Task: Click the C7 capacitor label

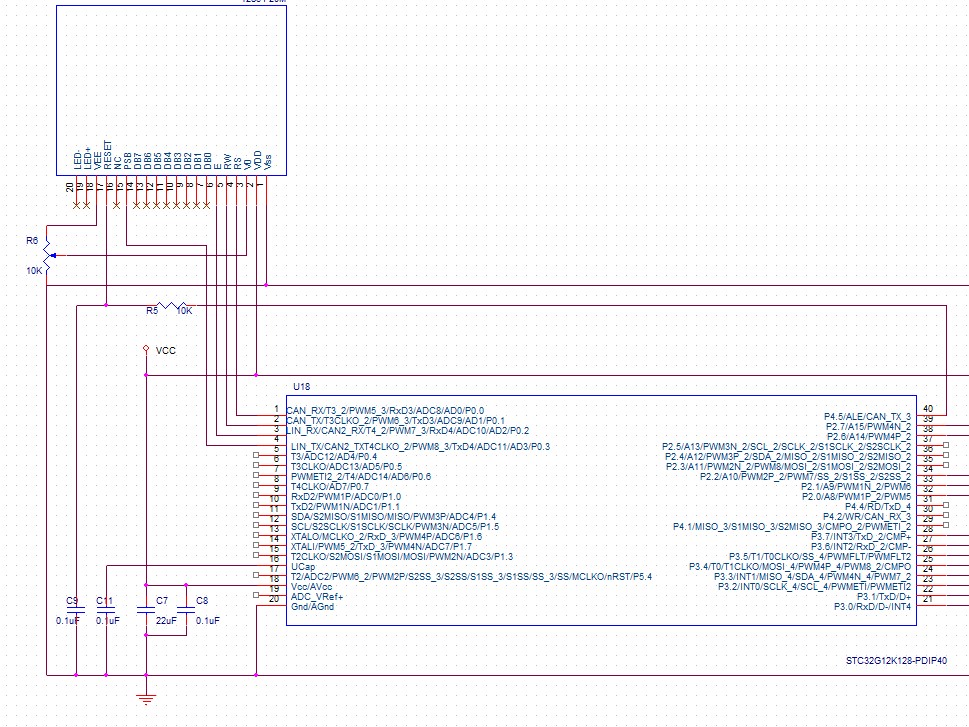Action: pos(162,600)
